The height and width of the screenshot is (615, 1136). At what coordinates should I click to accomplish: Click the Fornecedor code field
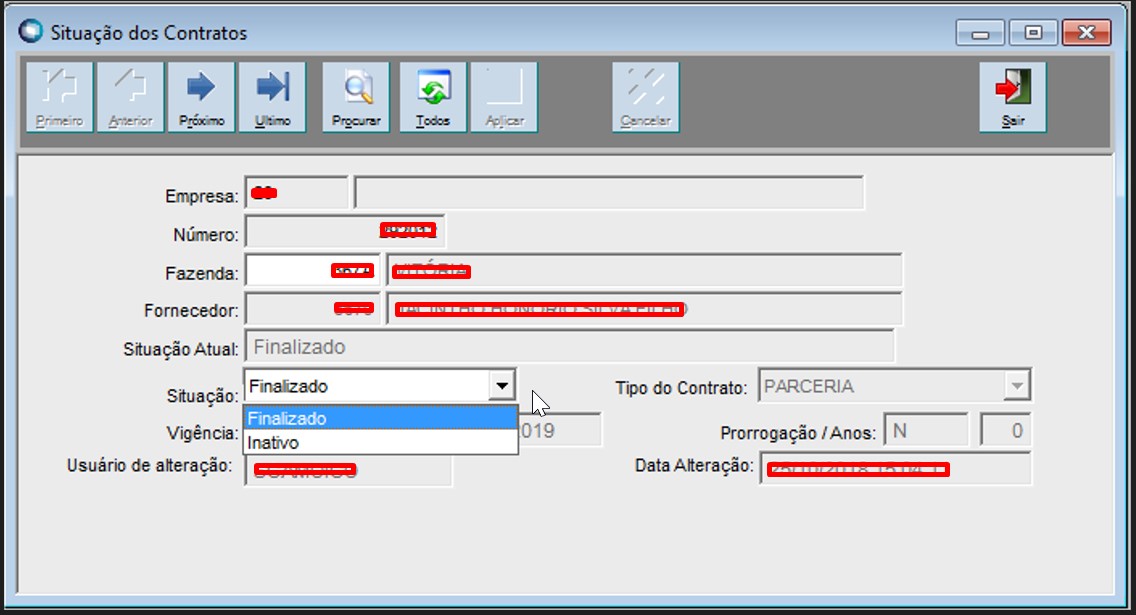point(312,309)
